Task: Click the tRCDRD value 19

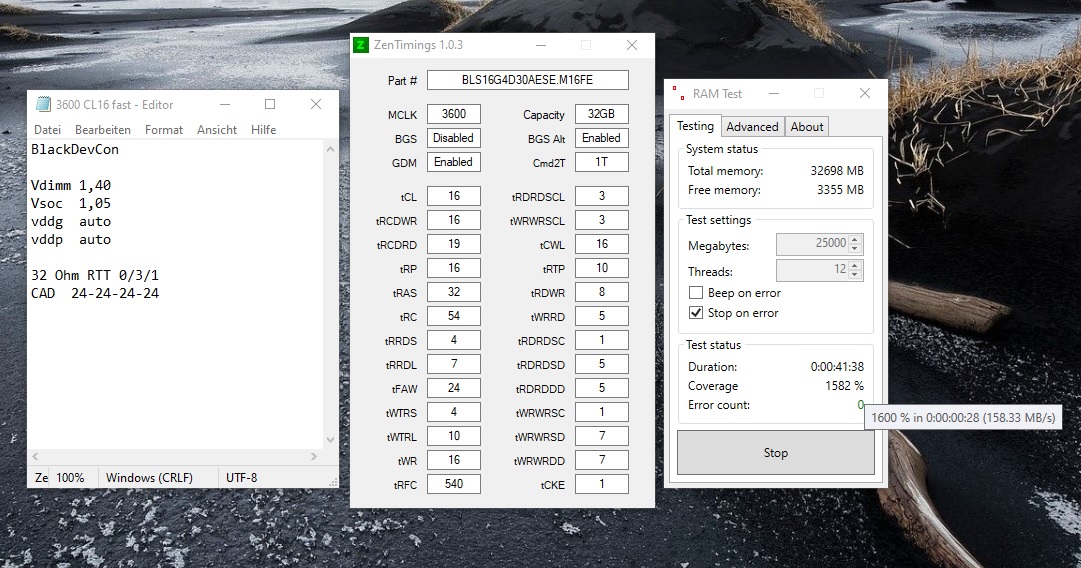Action: click(454, 244)
